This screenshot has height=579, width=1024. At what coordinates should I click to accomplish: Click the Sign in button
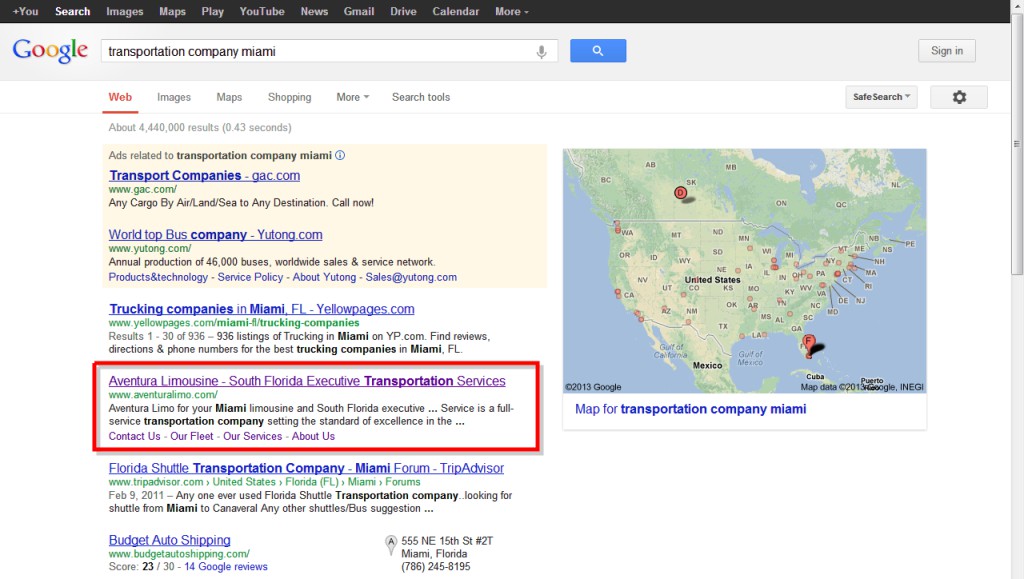click(x=946, y=51)
